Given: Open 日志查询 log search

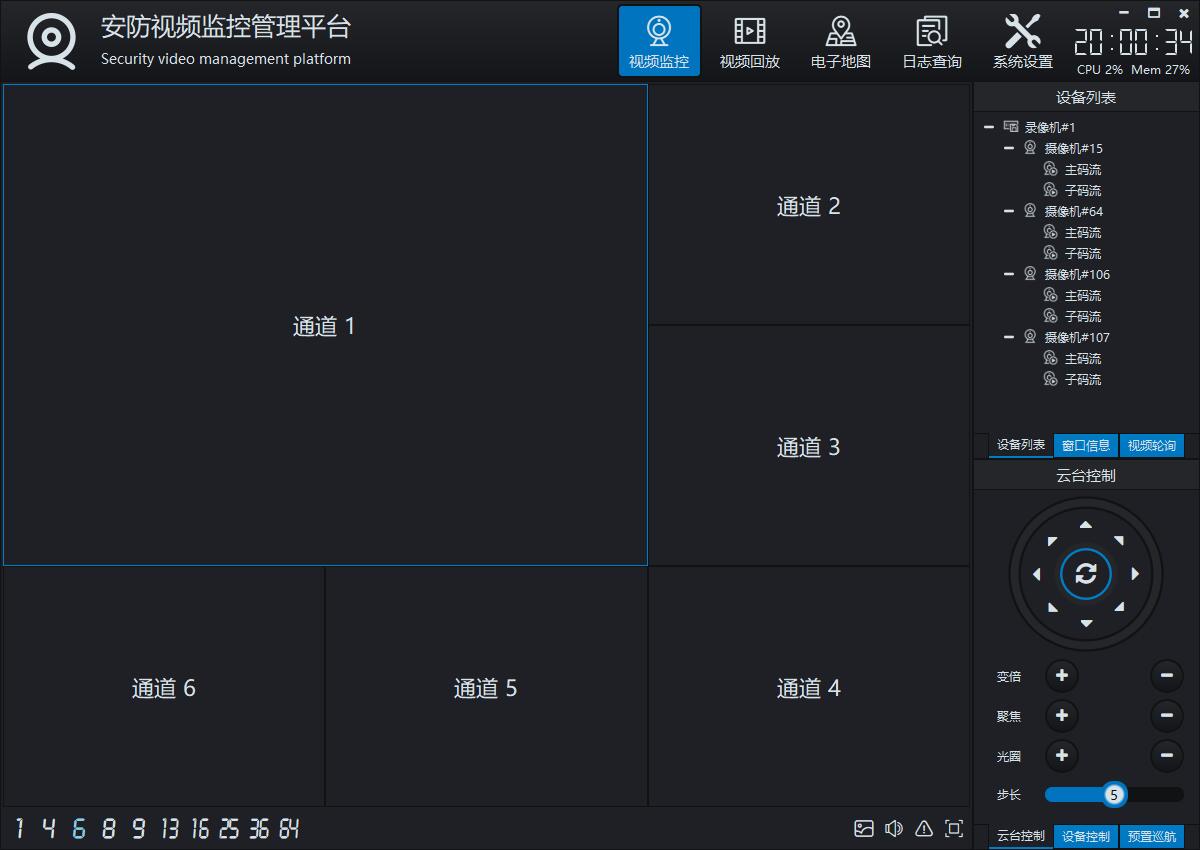Looking at the screenshot, I should point(931,42).
